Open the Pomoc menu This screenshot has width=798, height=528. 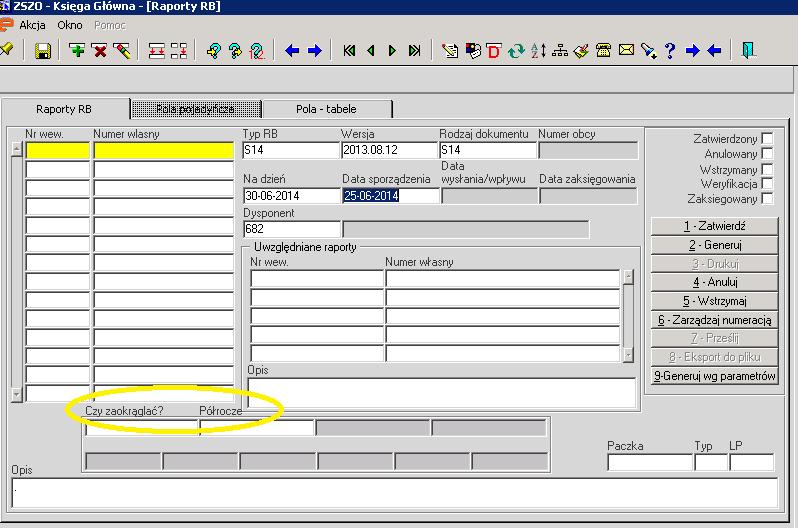tap(109, 25)
